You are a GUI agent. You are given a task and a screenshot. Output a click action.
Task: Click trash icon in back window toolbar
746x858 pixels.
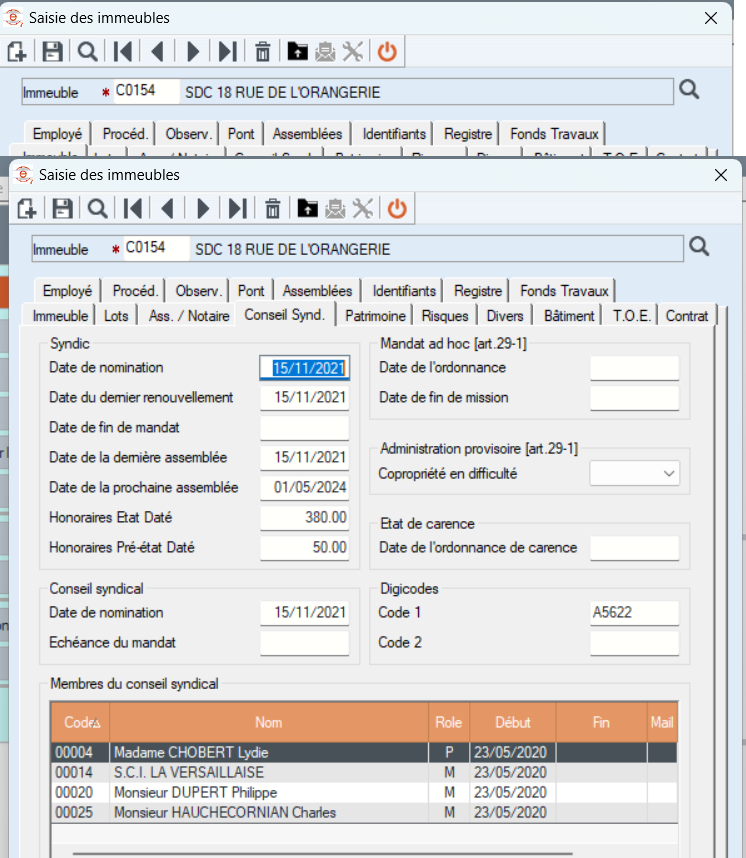(263, 52)
